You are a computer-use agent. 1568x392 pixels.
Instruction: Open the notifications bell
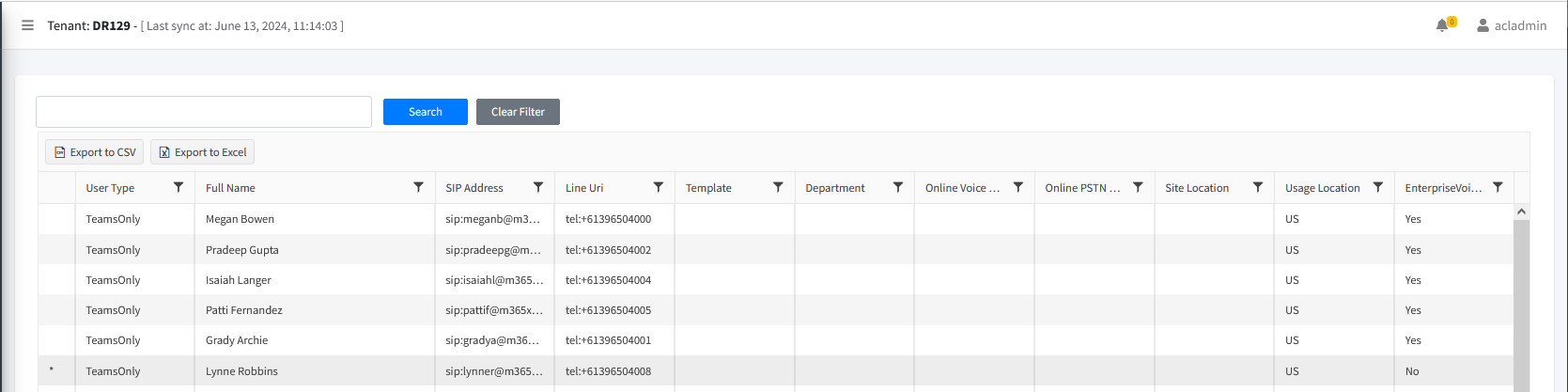tap(1442, 25)
